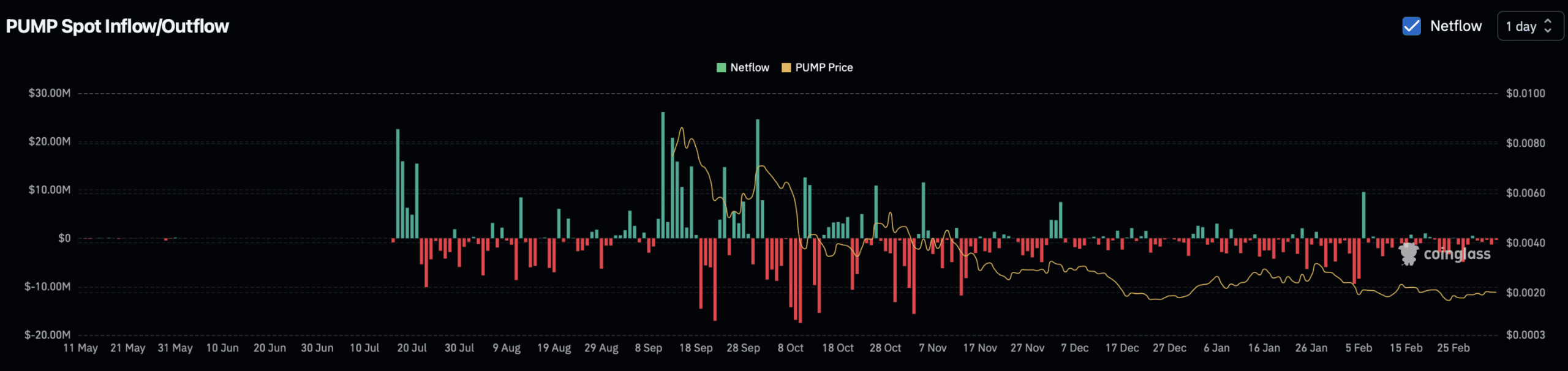Click the 31 May date label
1568x371 pixels.
point(175,348)
